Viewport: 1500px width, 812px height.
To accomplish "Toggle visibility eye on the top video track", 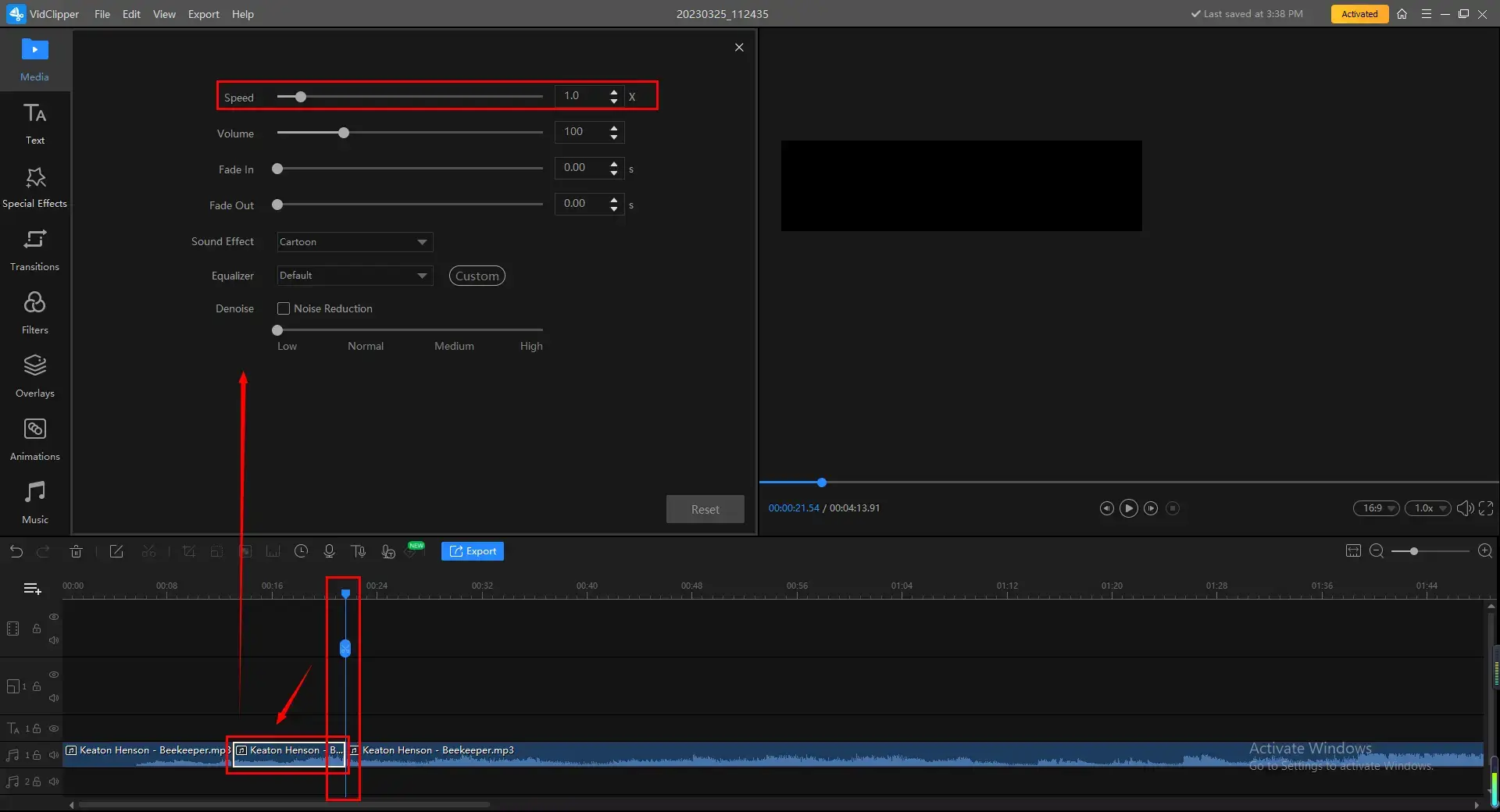I will [54, 617].
